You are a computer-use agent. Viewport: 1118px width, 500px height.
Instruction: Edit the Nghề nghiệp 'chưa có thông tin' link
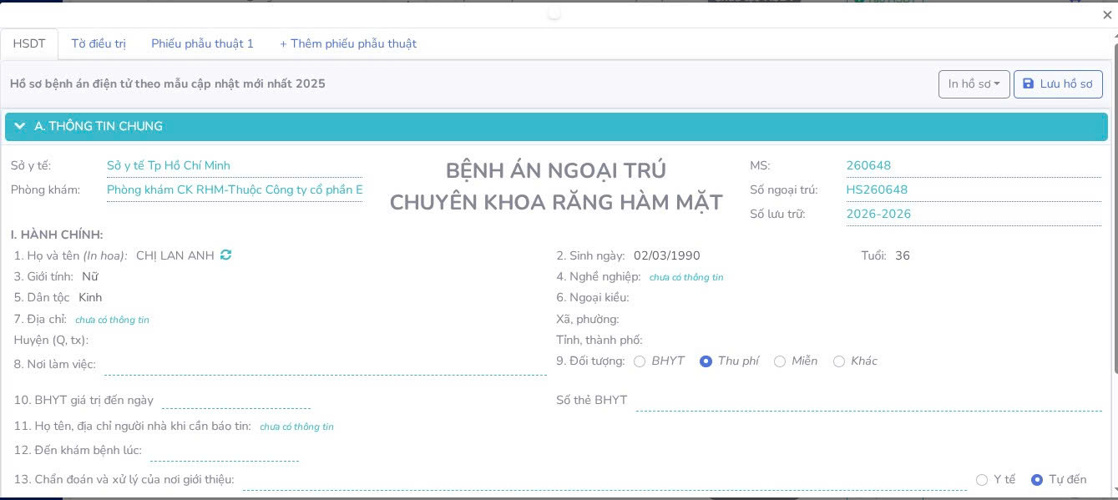[x=686, y=277]
